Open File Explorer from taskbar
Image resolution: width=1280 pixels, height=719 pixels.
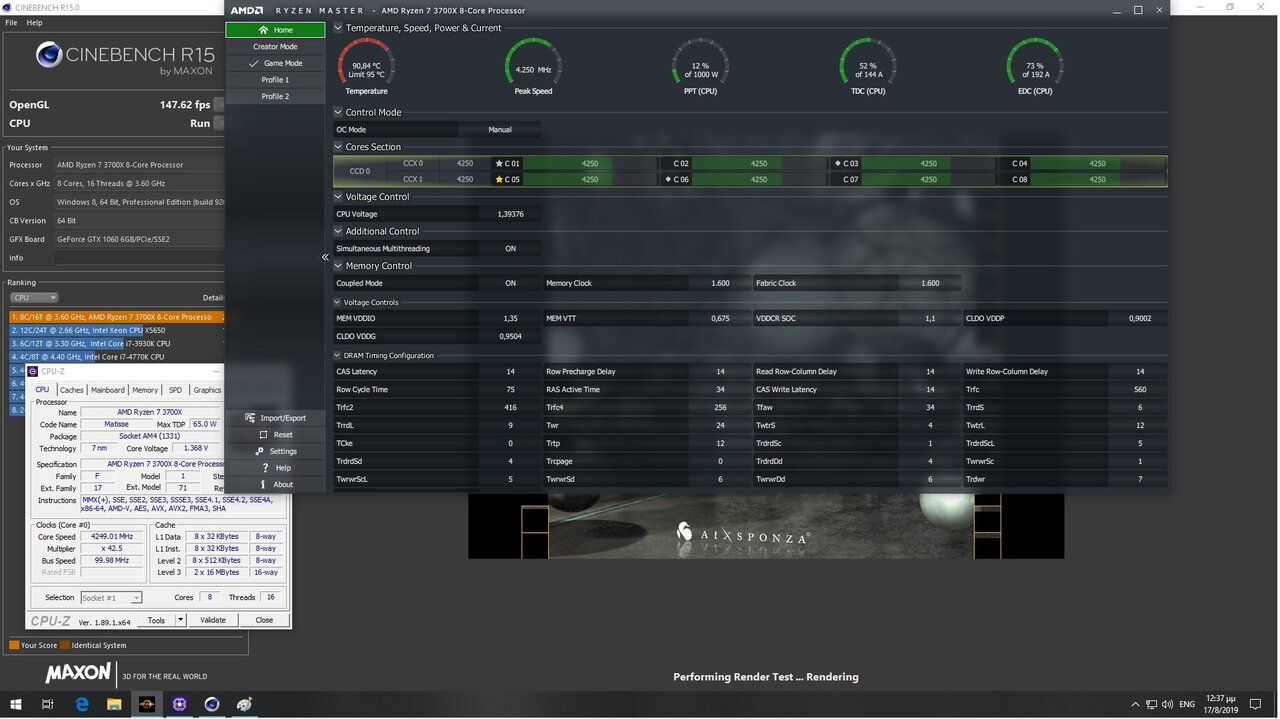click(114, 704)
